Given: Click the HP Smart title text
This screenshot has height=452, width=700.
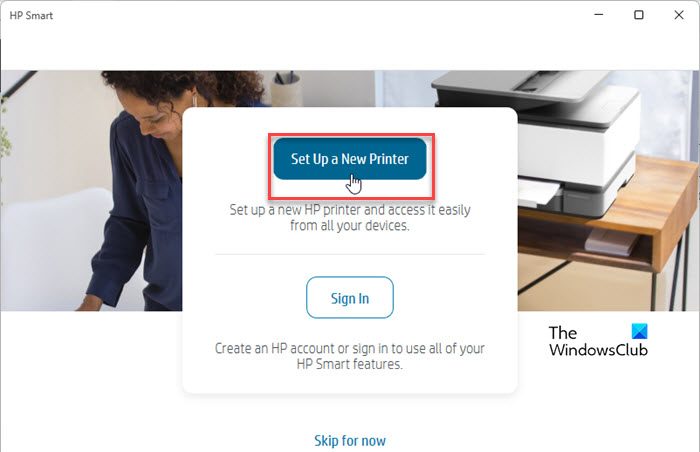Looking at the screenshot, I should [x=31, y=15].
